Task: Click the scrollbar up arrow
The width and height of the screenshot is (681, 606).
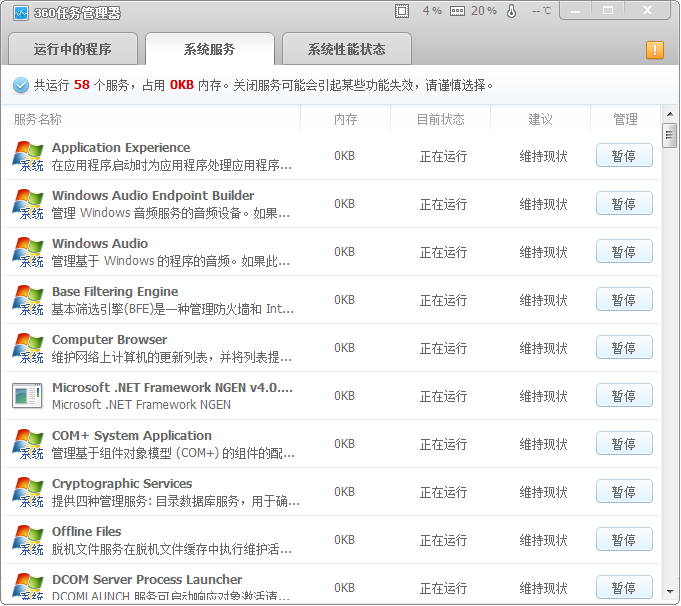Action: 670,115
